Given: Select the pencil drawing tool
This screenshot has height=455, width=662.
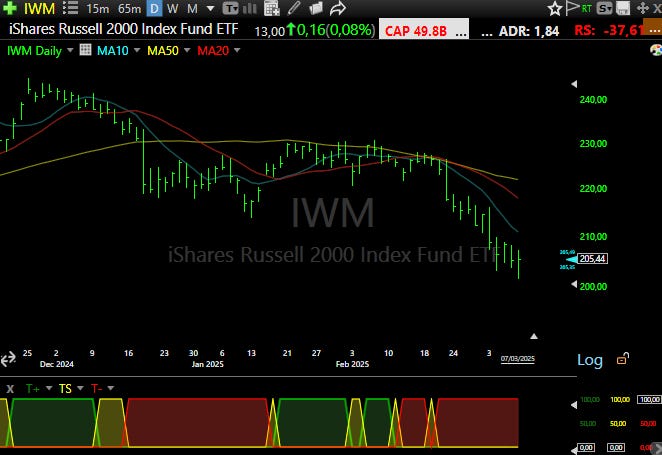Looking at the screenshot, I should coord(294,8).
